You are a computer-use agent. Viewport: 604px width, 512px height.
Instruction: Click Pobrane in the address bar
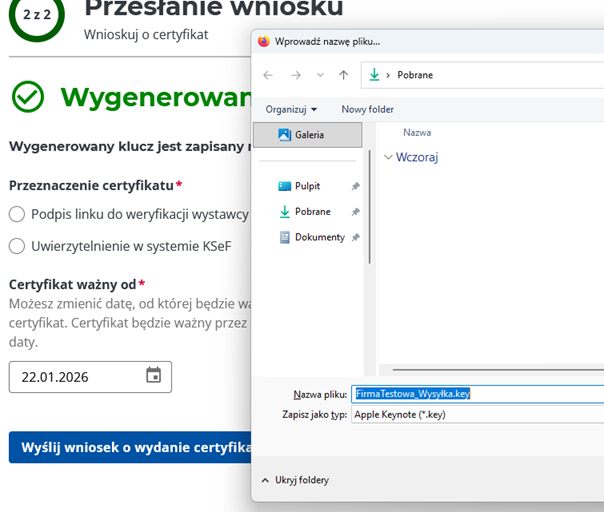(x=414, y=75)
